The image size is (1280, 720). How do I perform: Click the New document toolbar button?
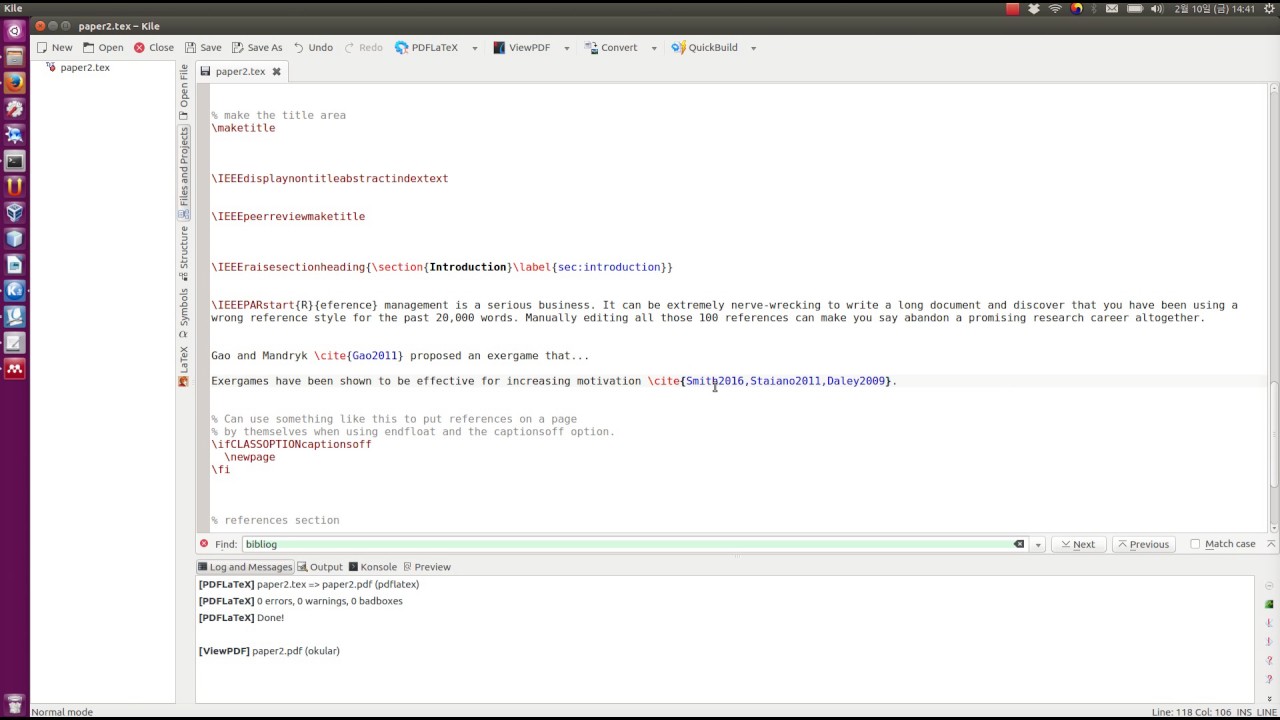pos(54,47)
